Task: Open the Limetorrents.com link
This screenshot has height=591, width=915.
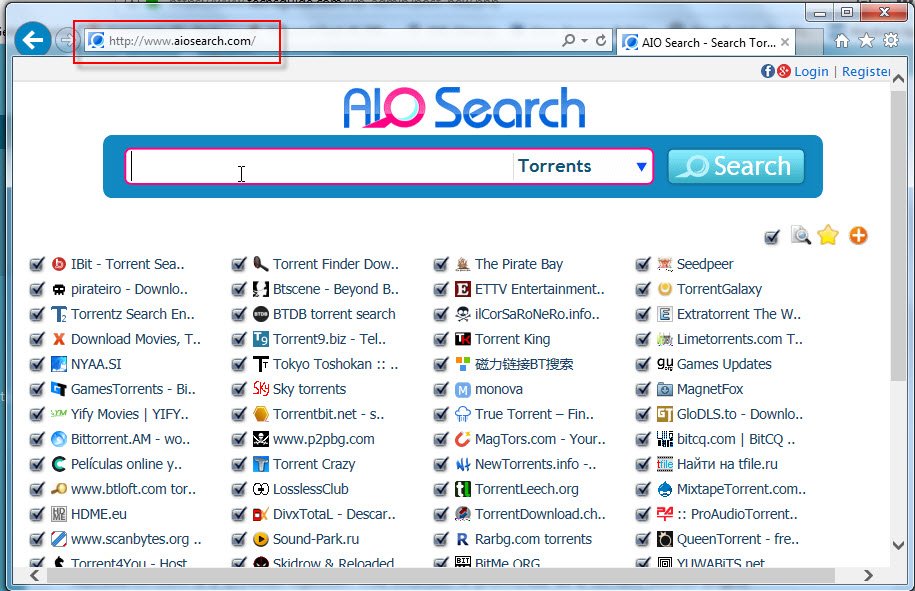Action: [x=739, y=339]
